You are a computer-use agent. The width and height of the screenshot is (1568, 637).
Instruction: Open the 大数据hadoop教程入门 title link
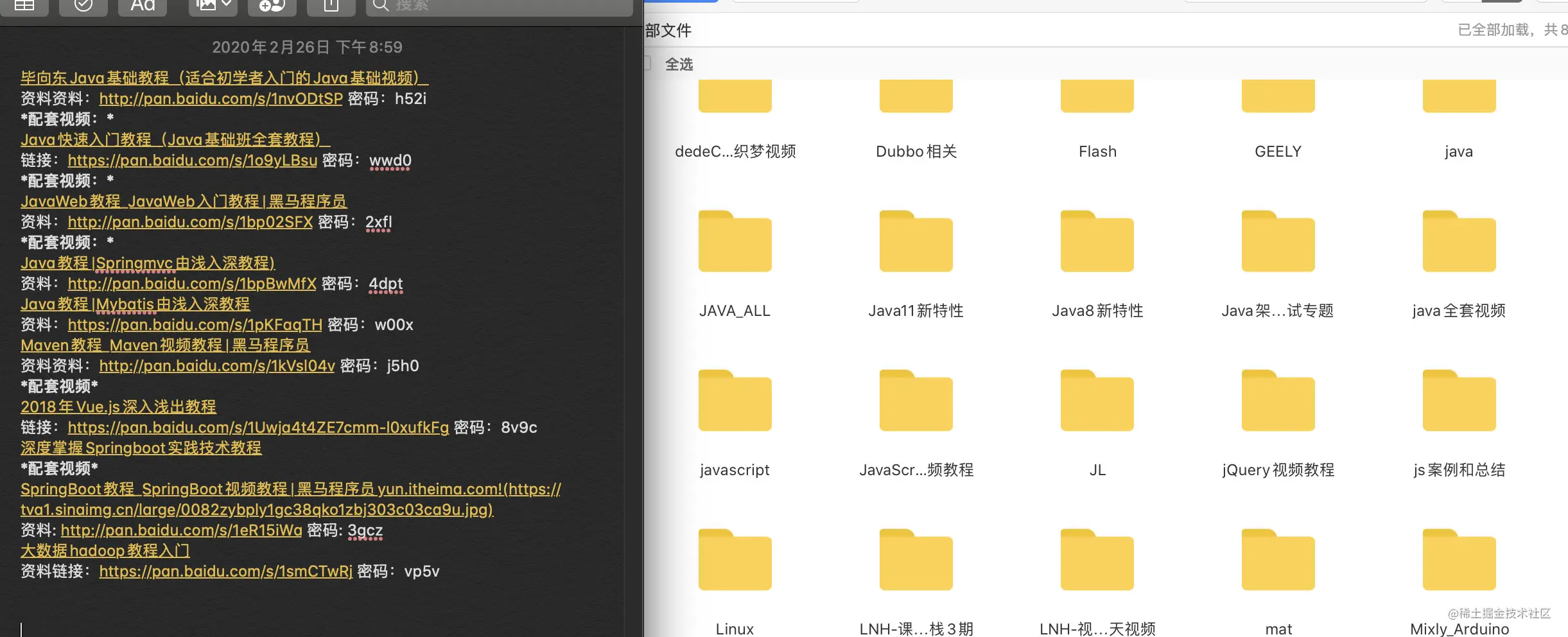(x=105, y=550)
